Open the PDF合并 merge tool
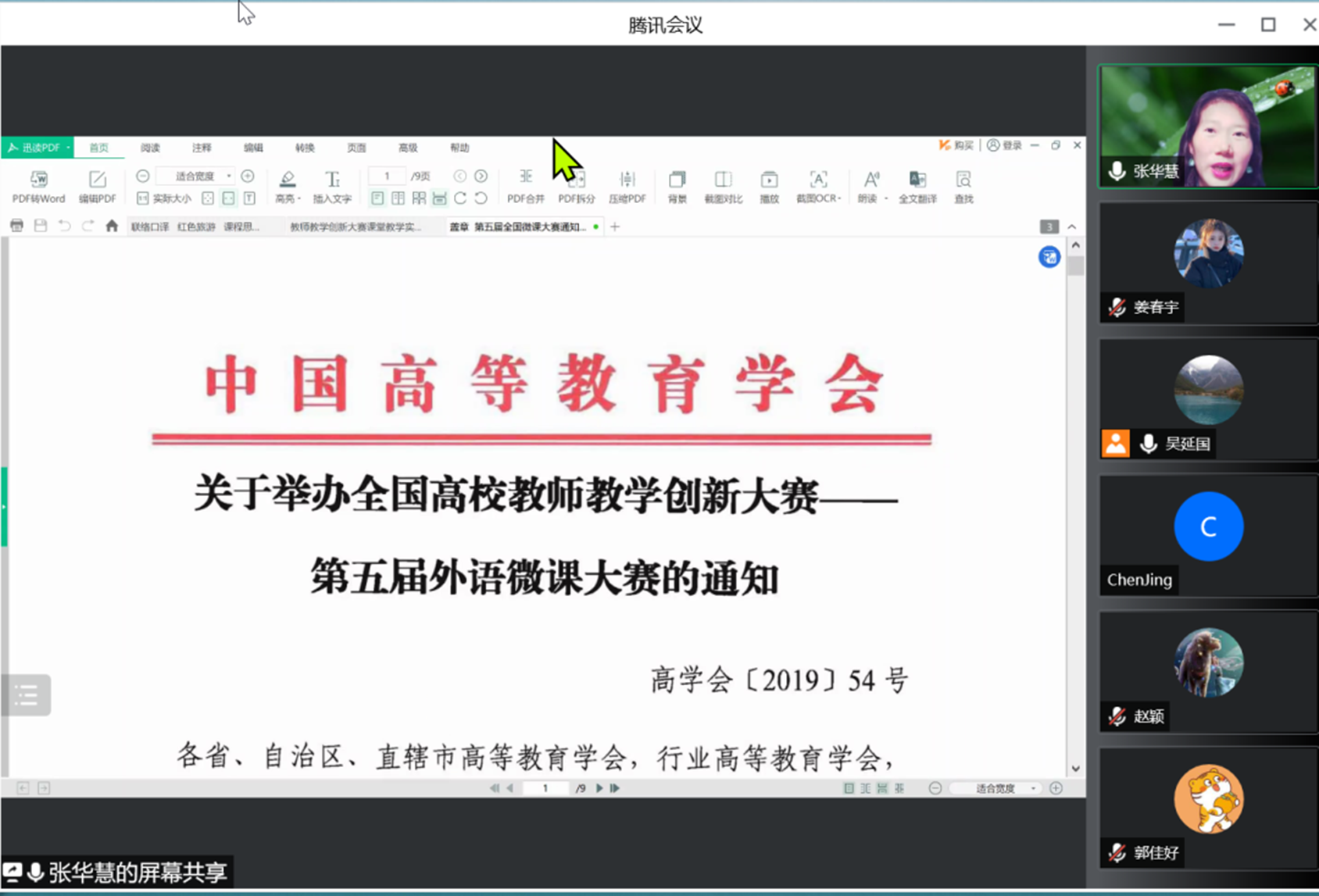The image size is (1319, 896). click(525, 187)
